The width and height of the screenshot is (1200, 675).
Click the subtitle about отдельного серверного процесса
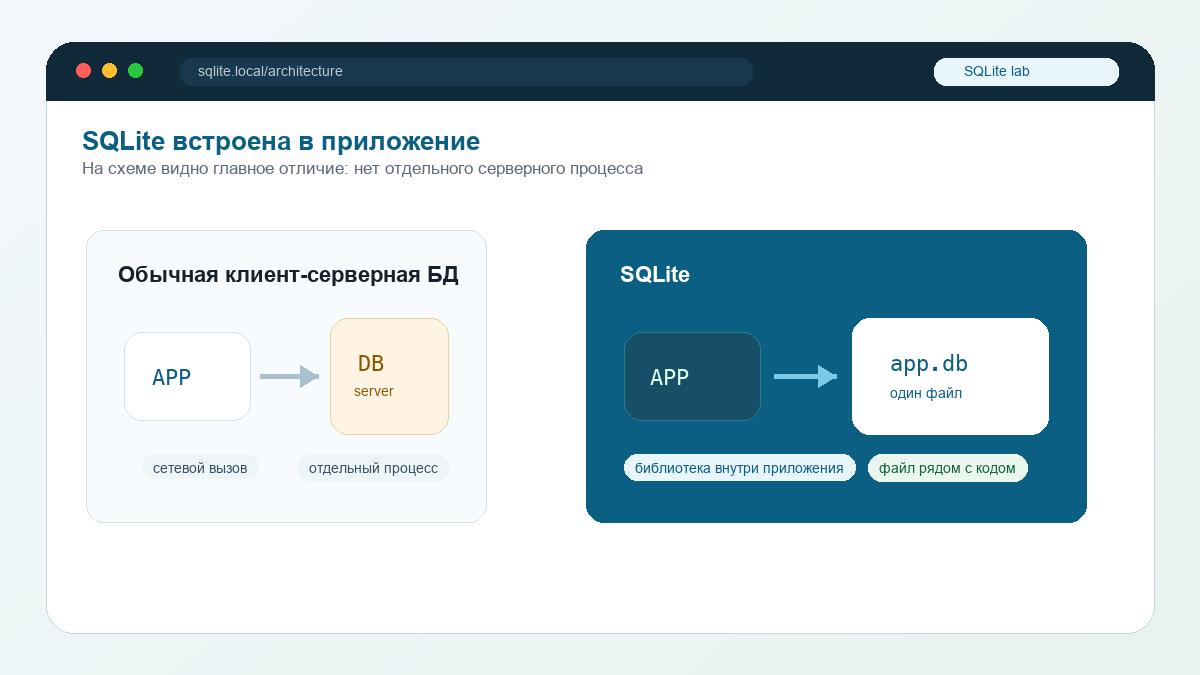(x=362, y=169)
